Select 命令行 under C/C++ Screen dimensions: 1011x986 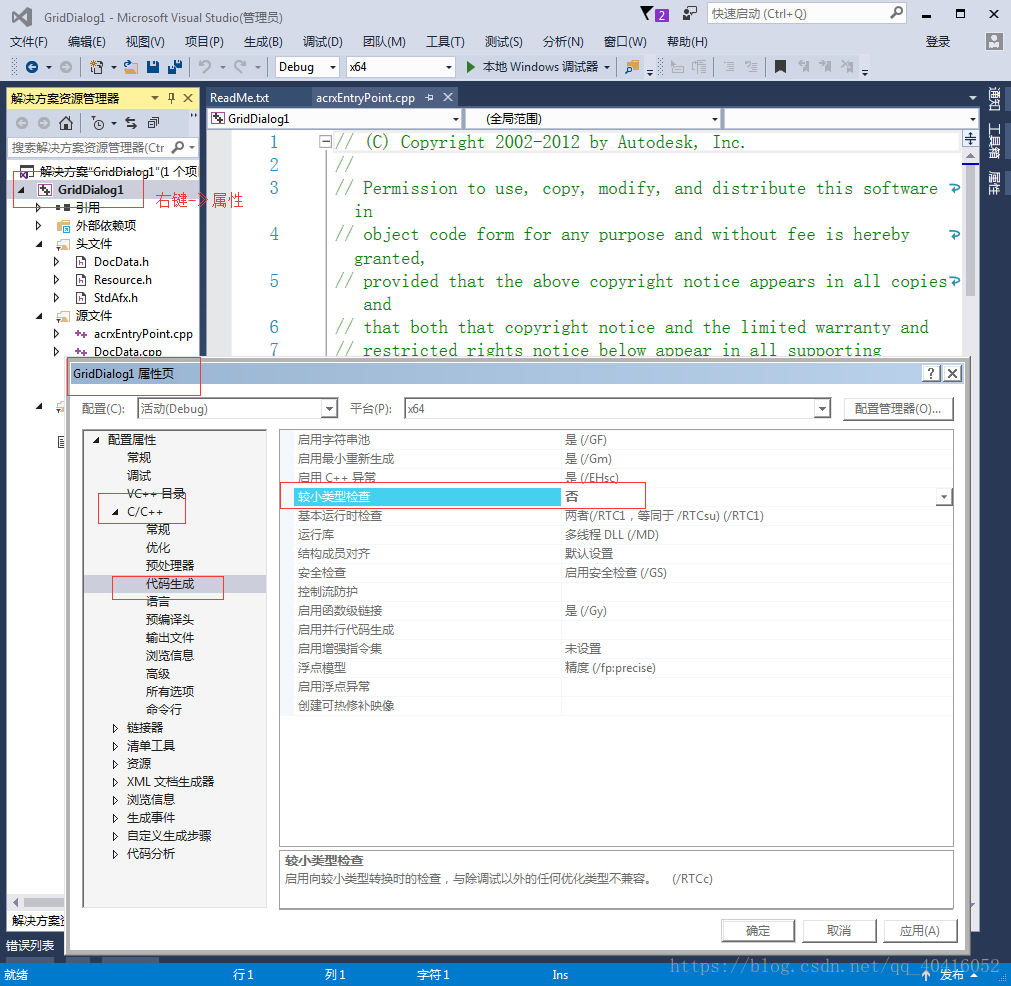(164, 709)
